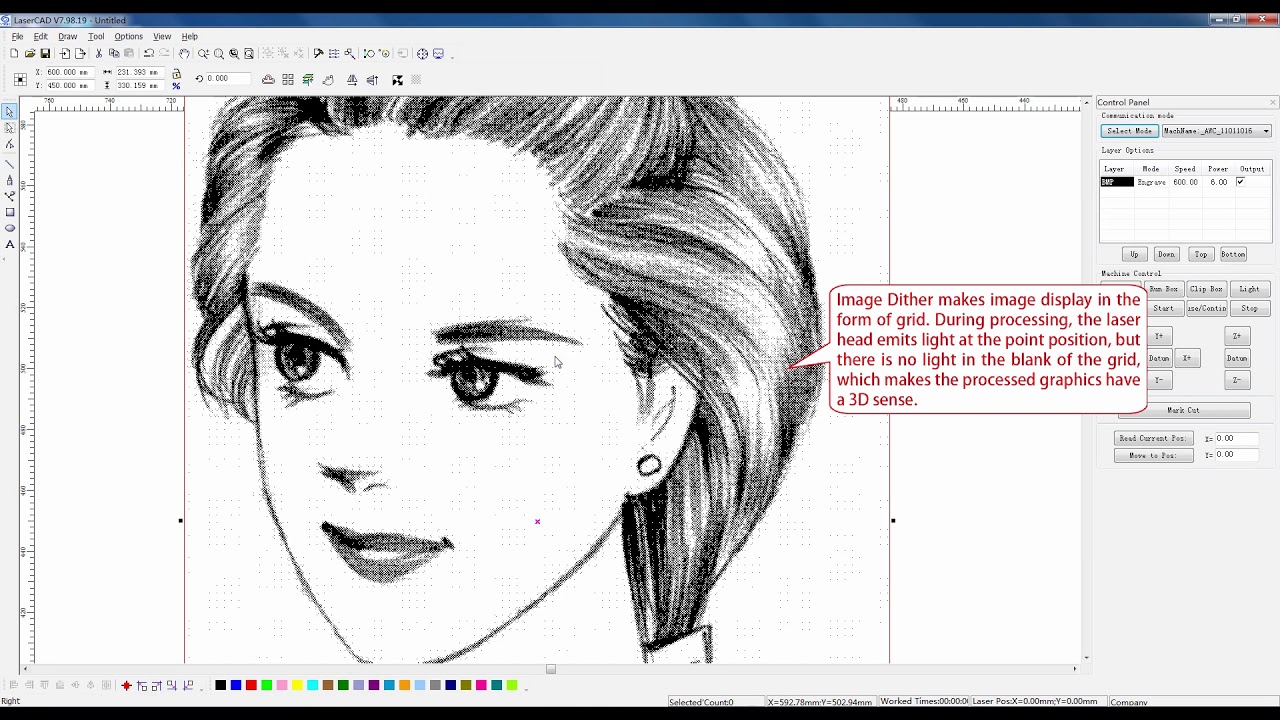Screen dimensions: 1280x720
Task: Click the Z- button
Action: [x=1237, y=380]
